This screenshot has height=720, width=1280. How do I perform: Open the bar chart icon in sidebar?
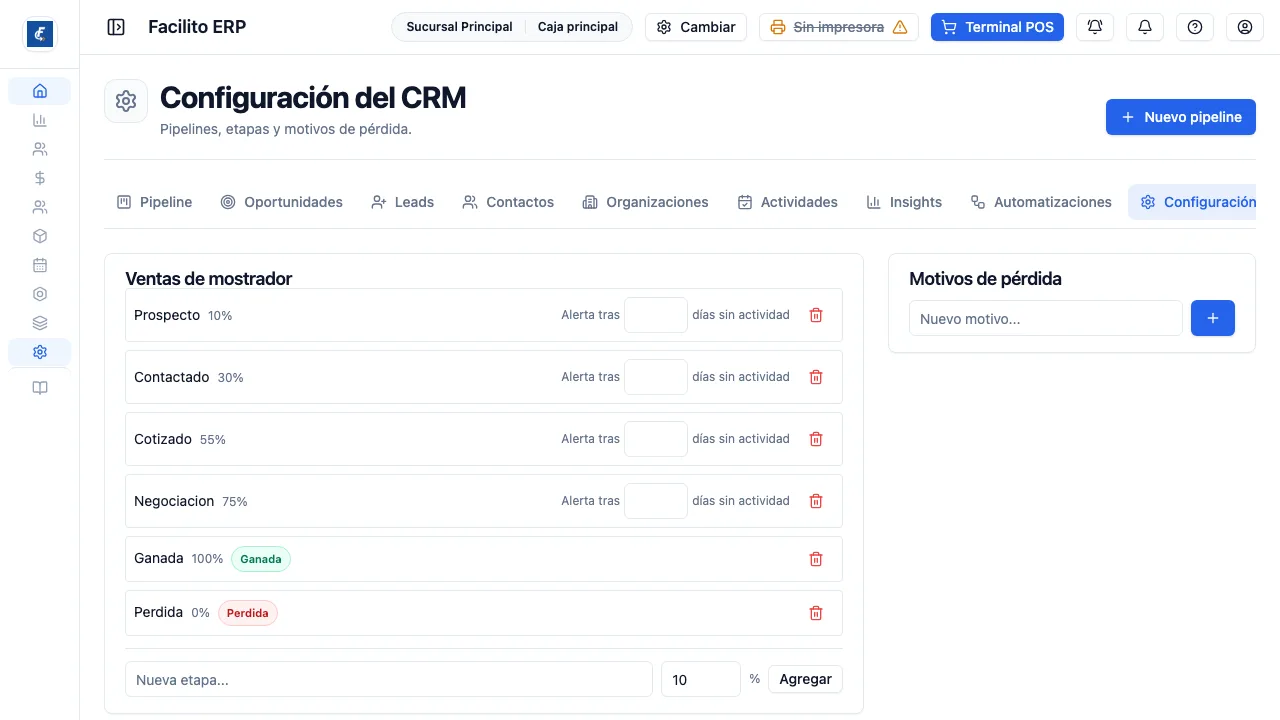click(40, 120)
